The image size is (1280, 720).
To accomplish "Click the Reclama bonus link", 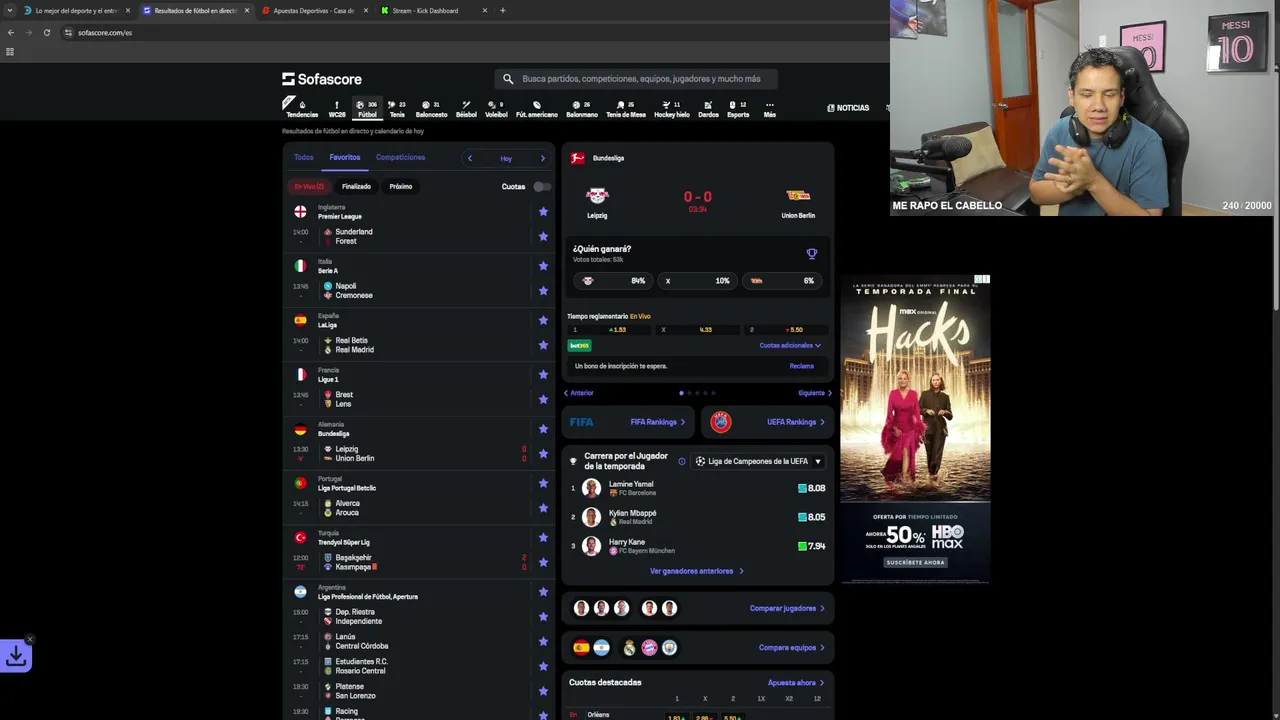I will [802, 366].
